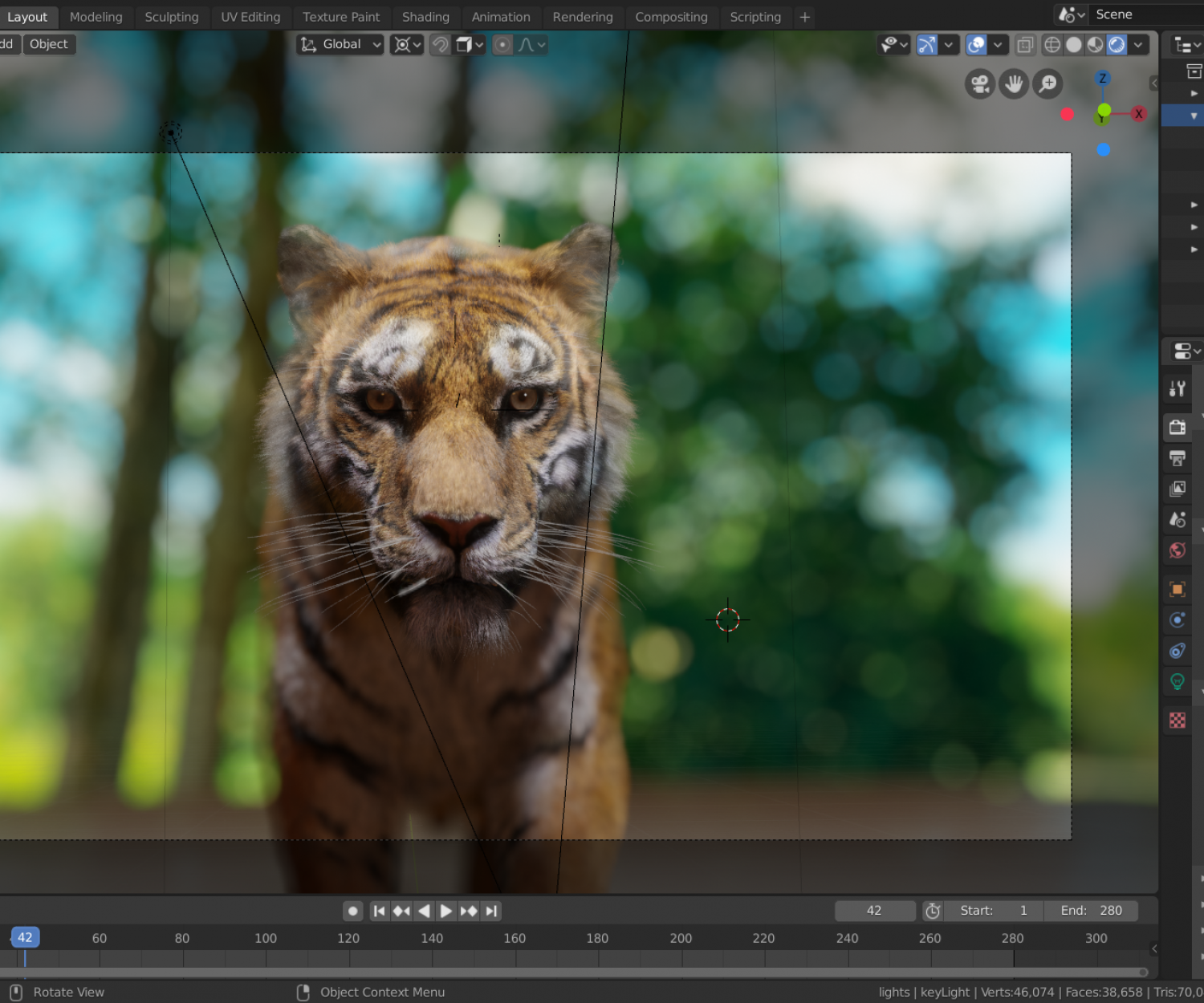Toggle the show overlays button
The image size is (1204, 1003).
[976, 45]
